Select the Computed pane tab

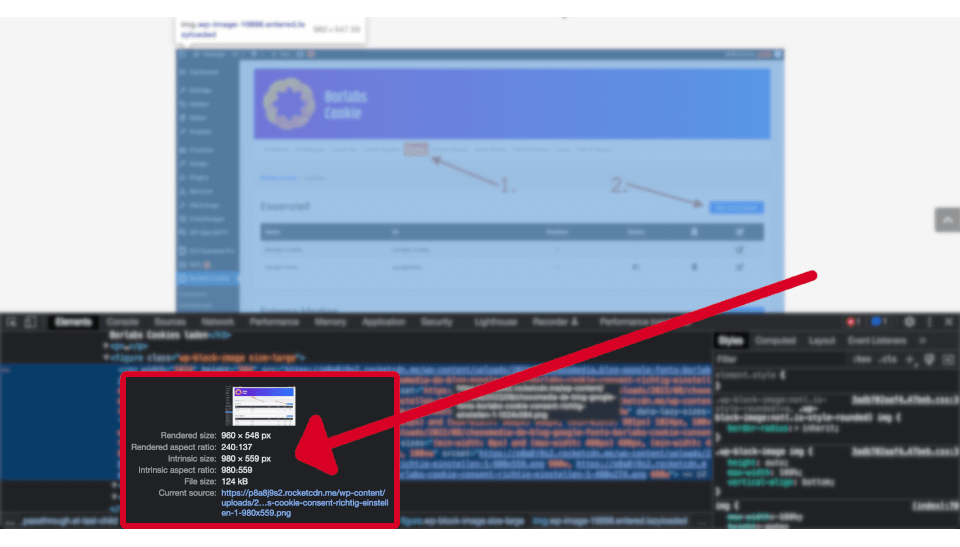click(x=776, y=341)
